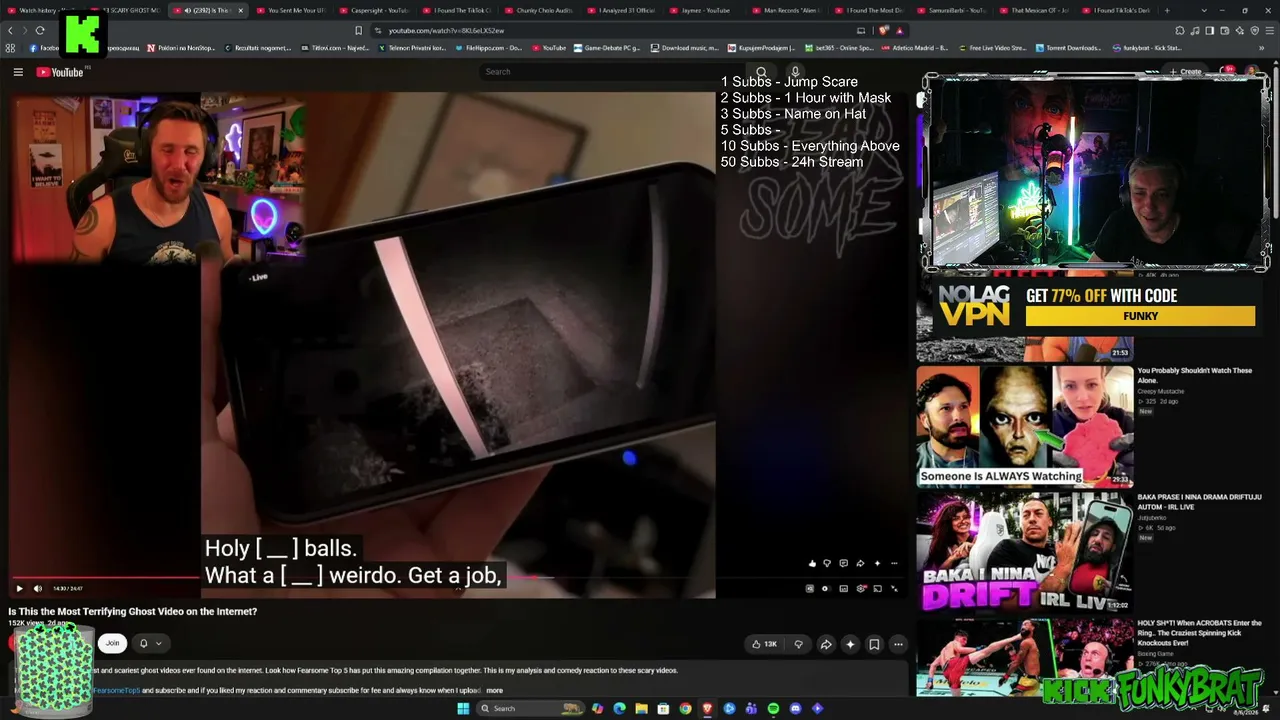Open the Torrent Downloads bookmark
1280x720 pixels.
click(1067, 48)
